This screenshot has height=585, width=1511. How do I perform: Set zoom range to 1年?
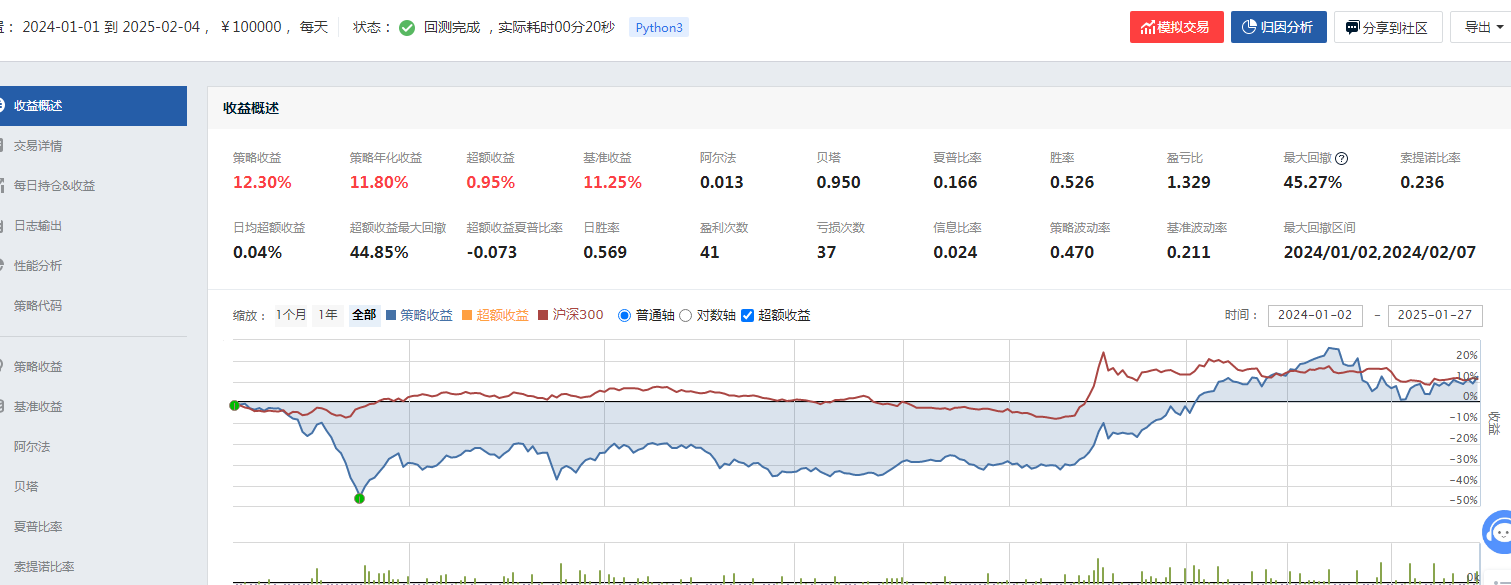point(327,315)
